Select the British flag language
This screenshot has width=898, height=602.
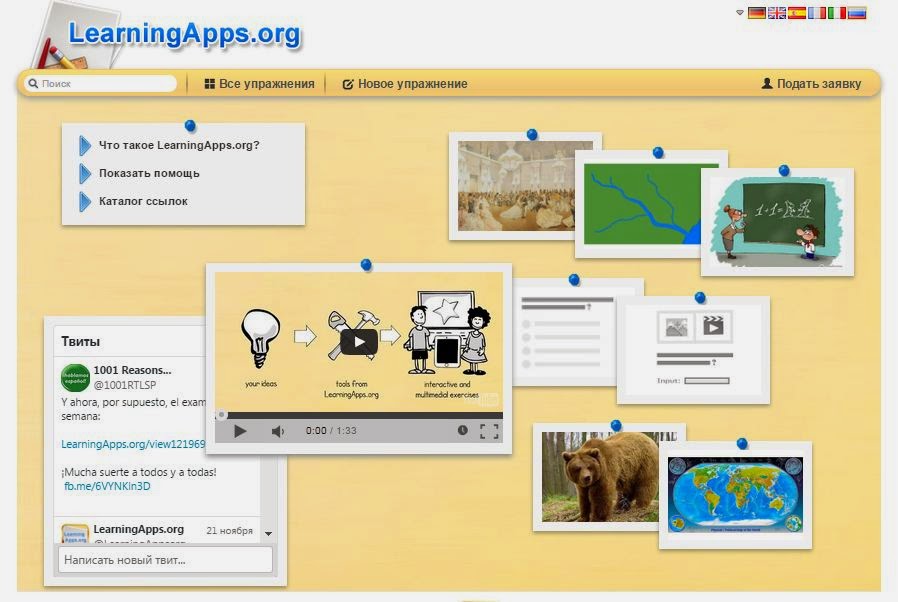(x=777, y=13)
